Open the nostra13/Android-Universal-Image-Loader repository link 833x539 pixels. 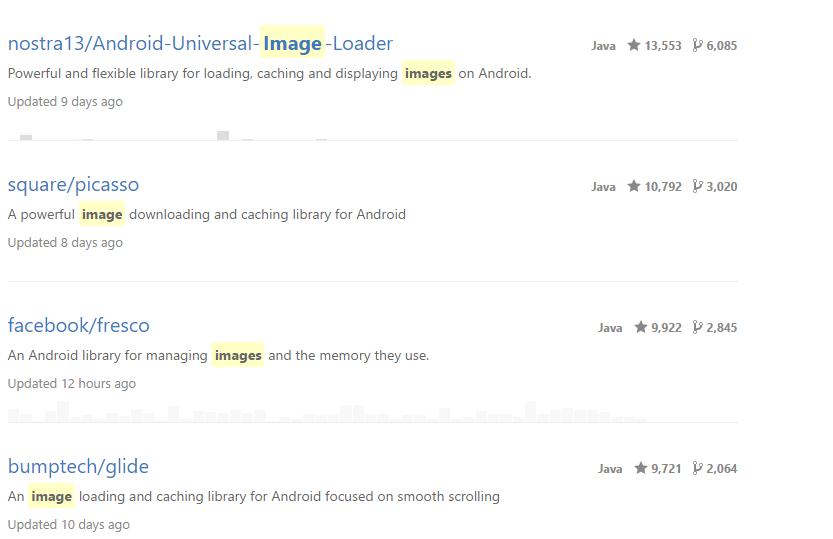[200, 43]
